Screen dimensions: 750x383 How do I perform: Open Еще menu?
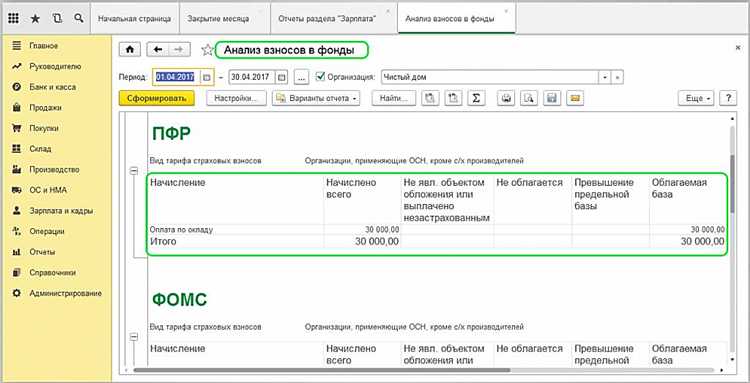click(x=696, y=98)
